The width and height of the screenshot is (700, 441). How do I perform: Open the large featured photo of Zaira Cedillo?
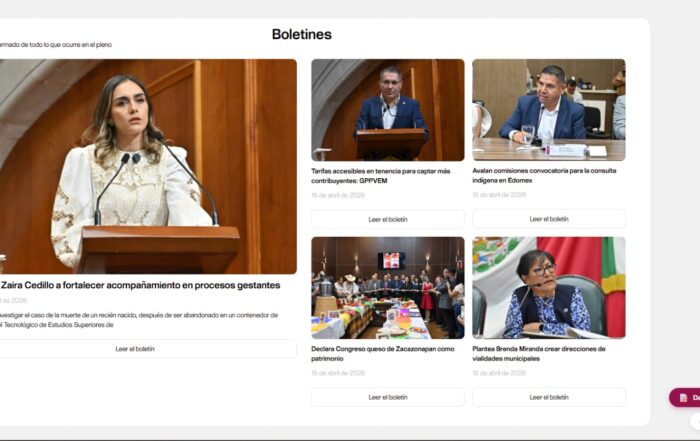click(x=148, y=165)
